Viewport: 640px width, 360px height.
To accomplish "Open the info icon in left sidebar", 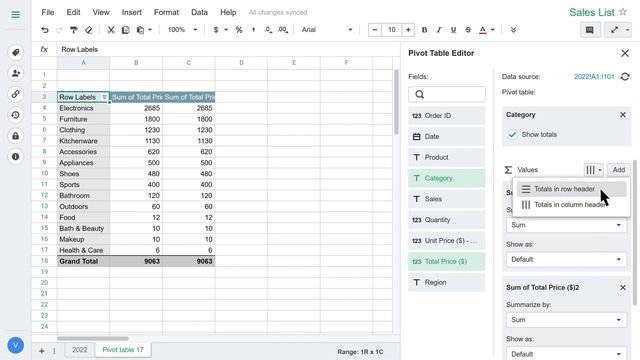I will (16, 157).
